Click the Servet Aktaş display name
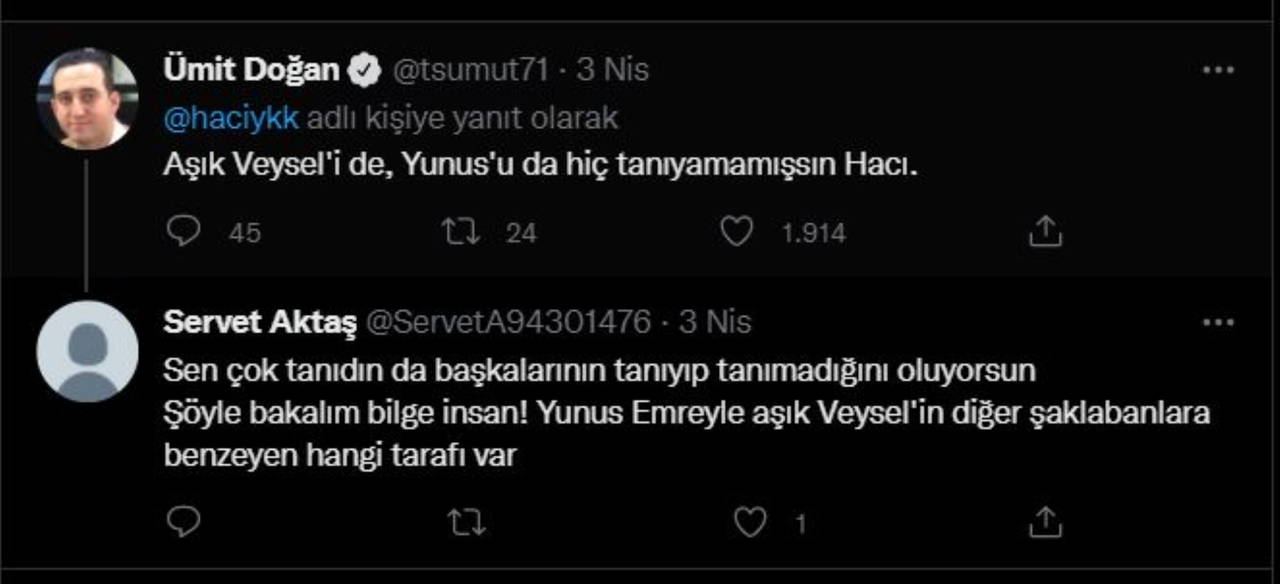 coord(259,322)
